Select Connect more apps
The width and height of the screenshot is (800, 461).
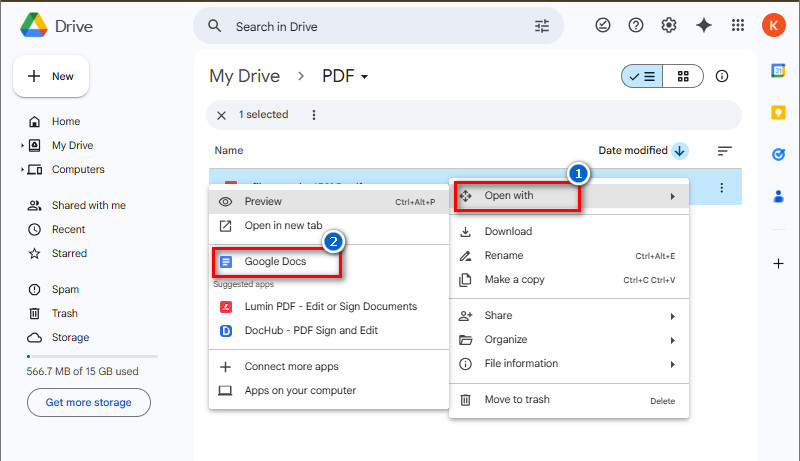(x=329, y=367)
